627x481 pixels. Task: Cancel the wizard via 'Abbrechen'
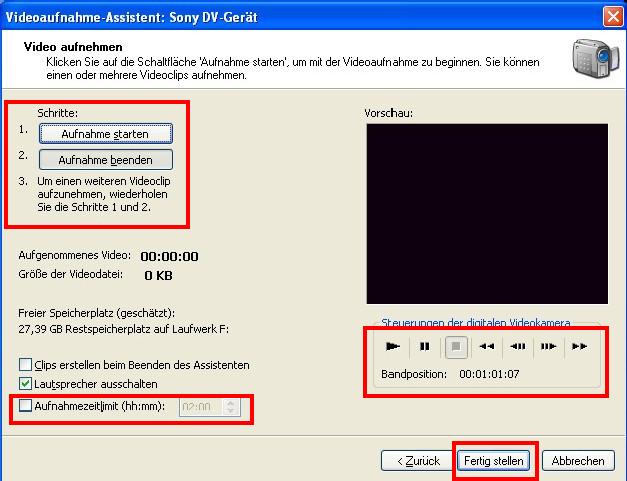click(x=577, y=461)
